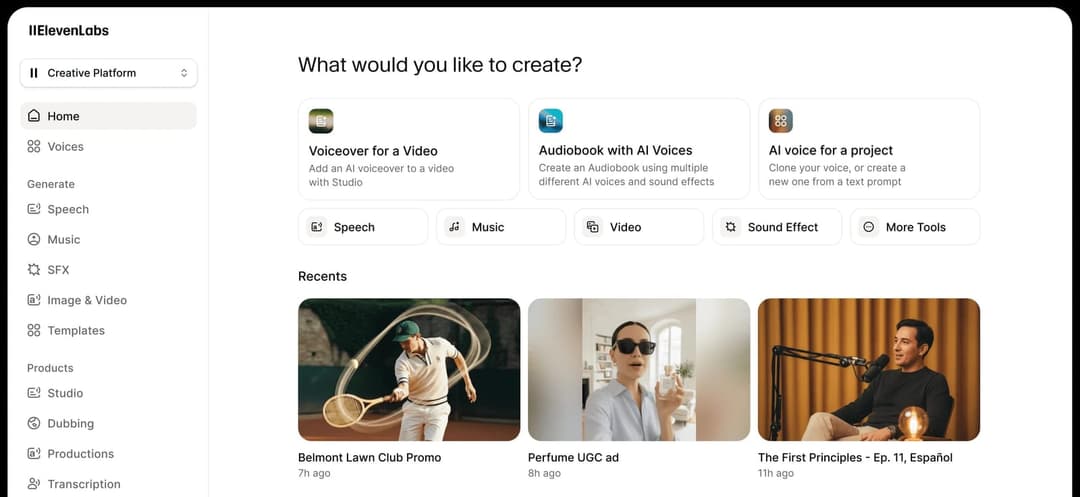Click the 'Products' section label
This screenshot has width=1080, height=497.
(50, 368)
